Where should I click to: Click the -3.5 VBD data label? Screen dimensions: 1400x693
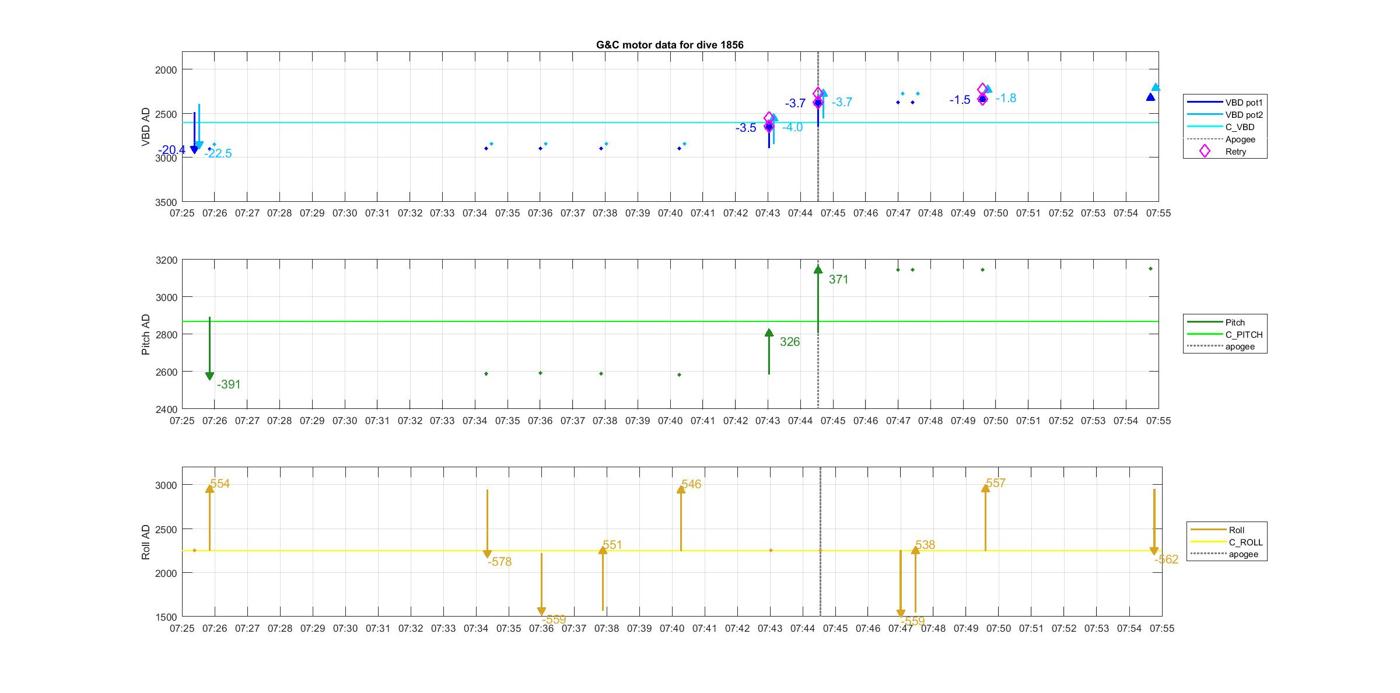[x=746, y=128]
